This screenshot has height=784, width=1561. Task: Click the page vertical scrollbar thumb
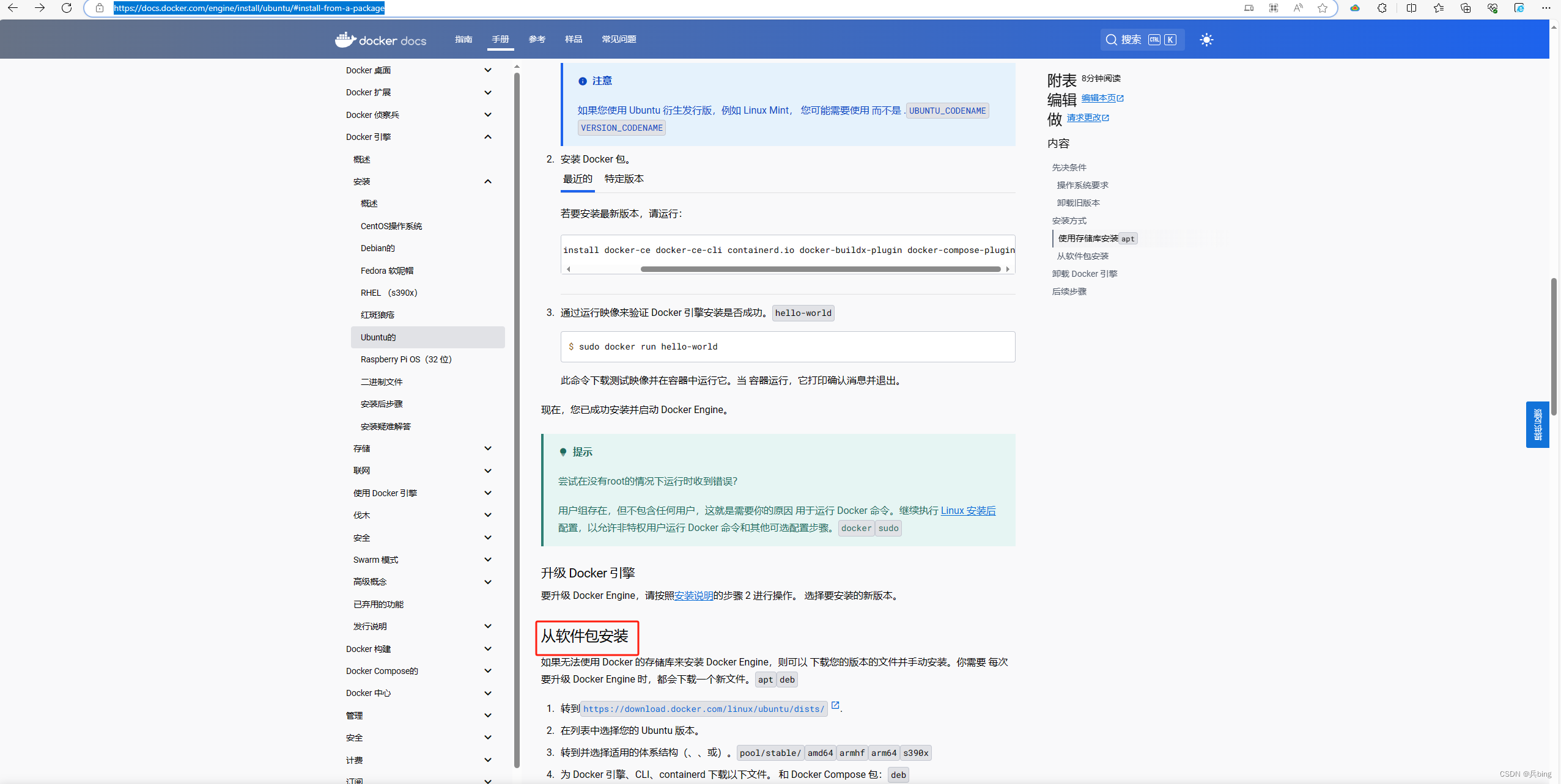[x=1553, y=346]
